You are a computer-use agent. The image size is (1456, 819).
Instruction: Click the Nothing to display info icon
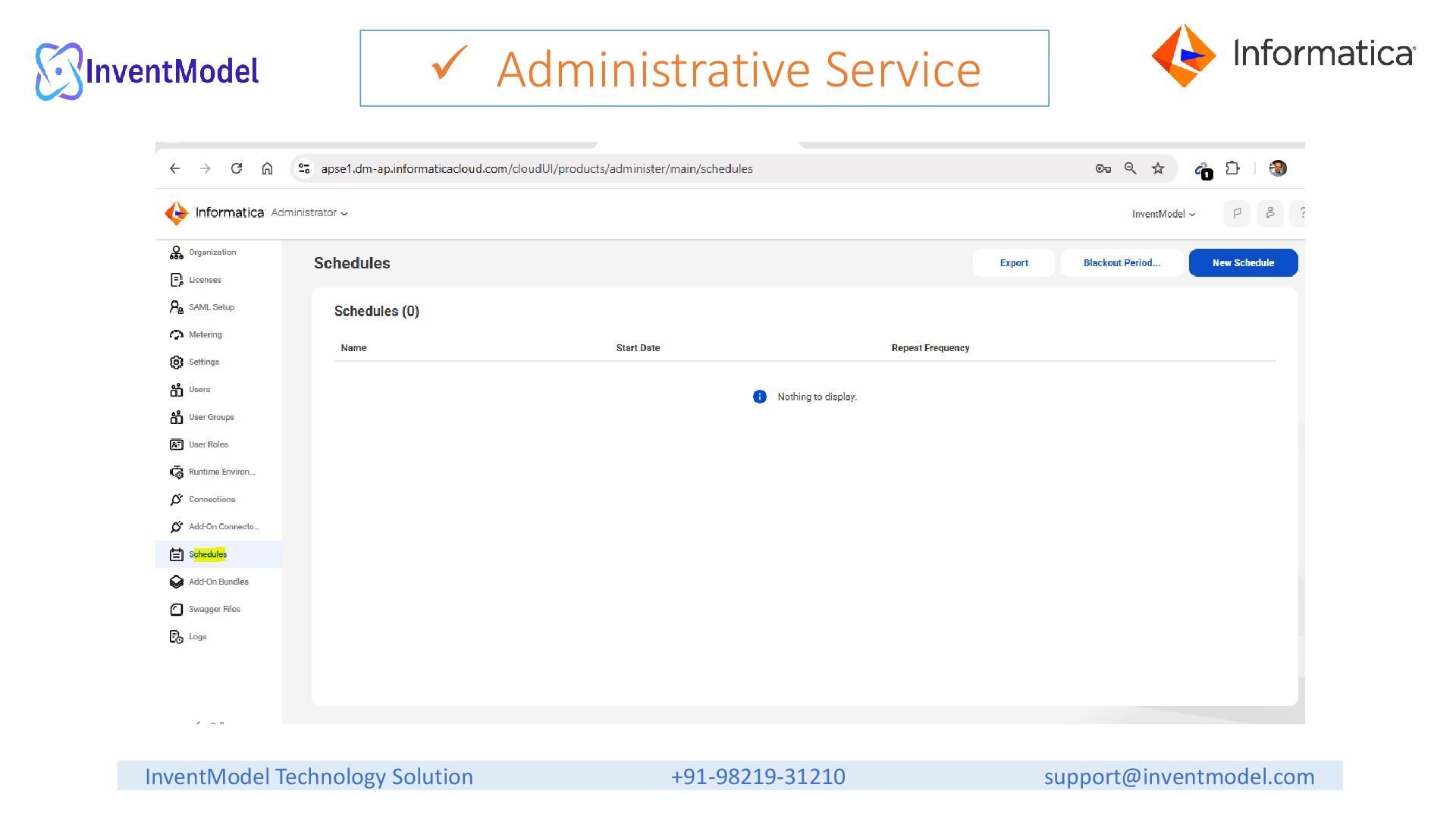[759, 397]
